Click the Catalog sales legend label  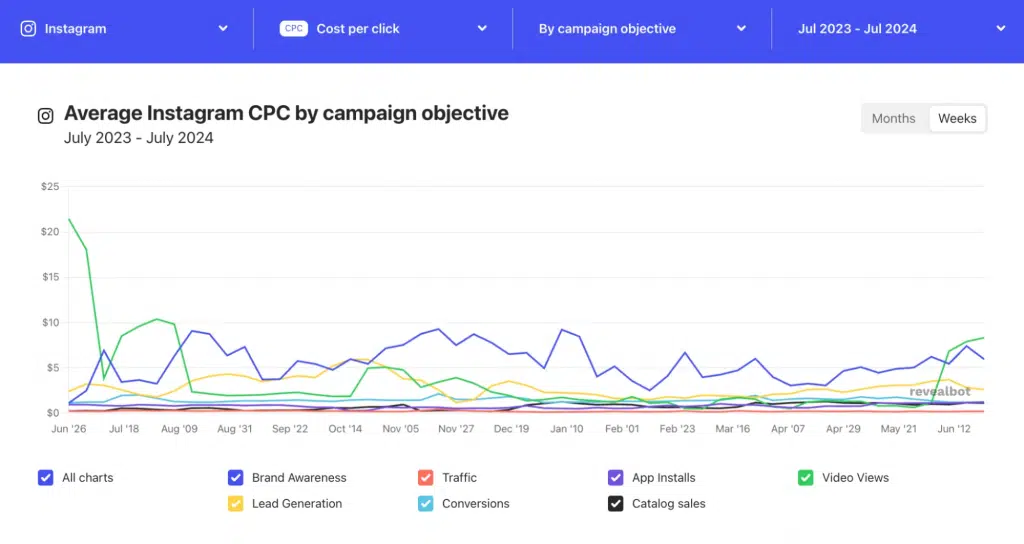tap(668, 504)
